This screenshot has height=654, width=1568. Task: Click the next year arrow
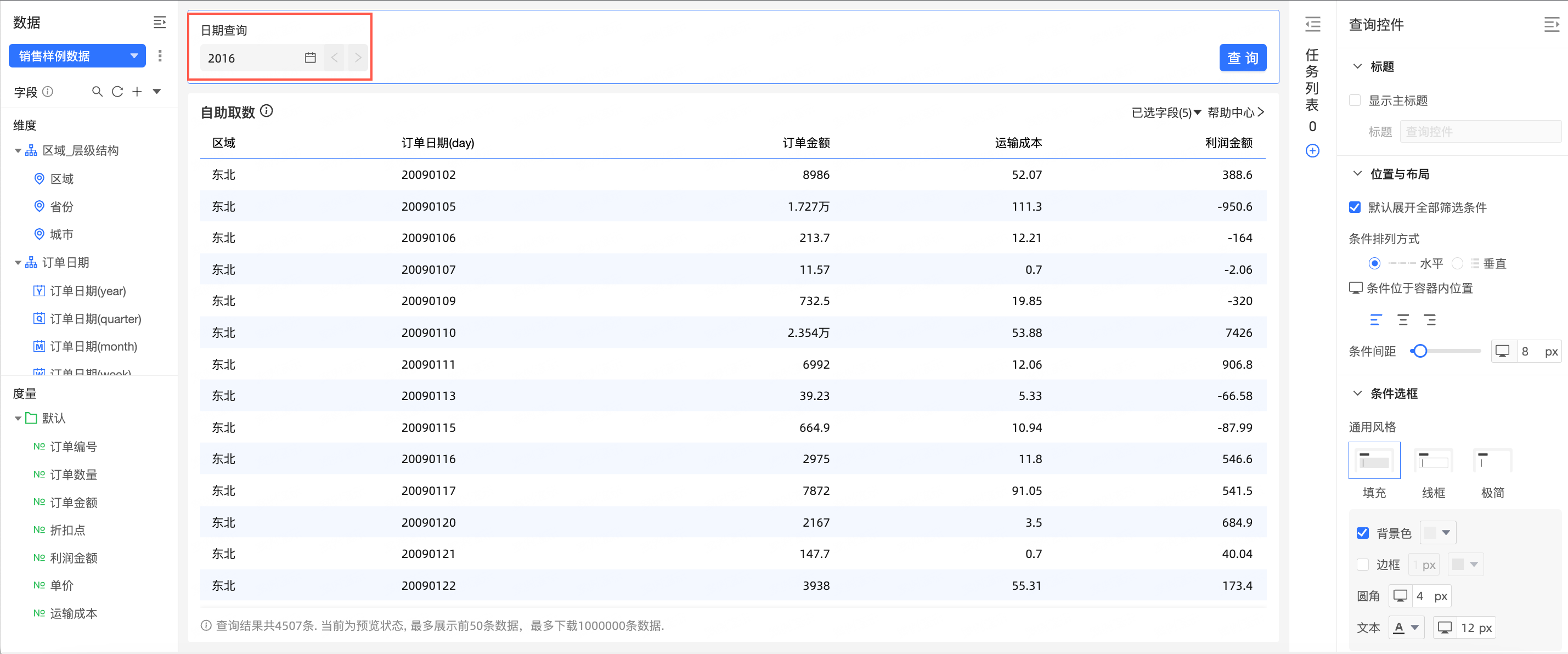(x=358, y=58)
